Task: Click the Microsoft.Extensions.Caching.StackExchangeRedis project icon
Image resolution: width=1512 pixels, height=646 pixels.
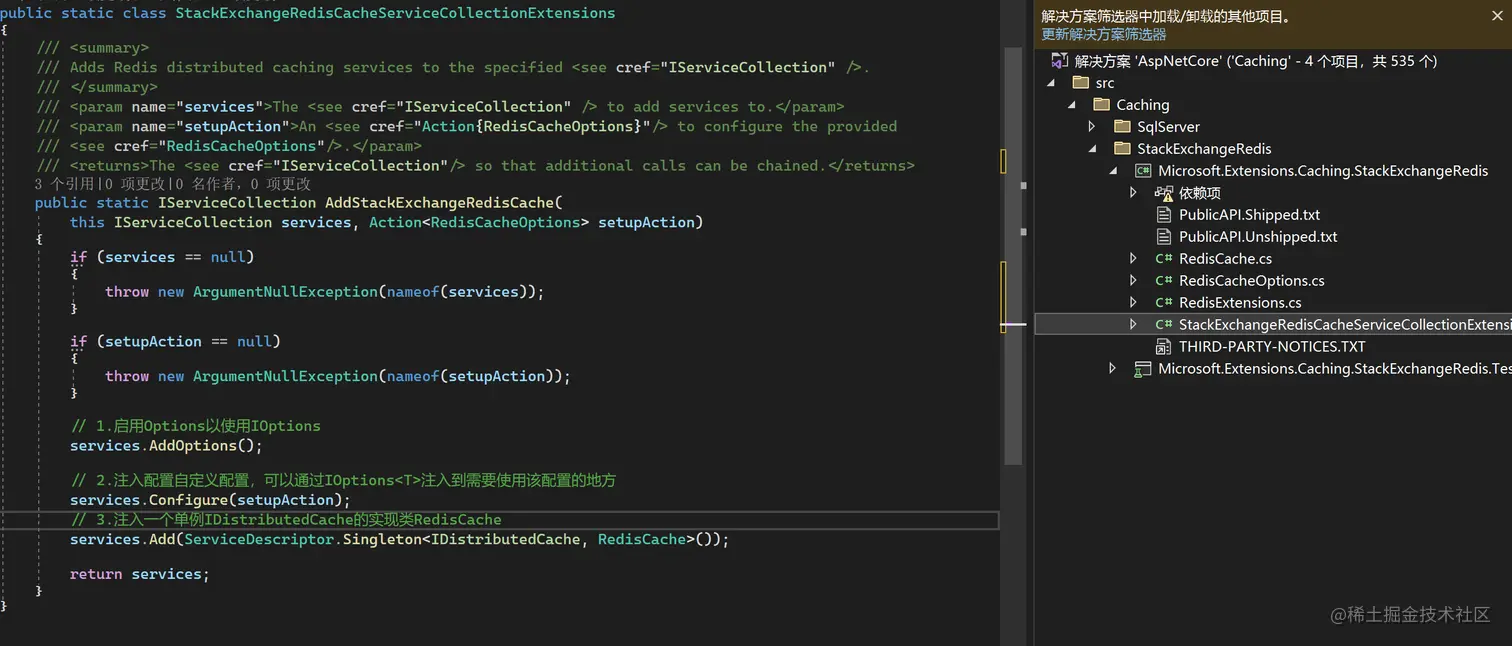Action: pyautogui.click(x=1142, y=171)
